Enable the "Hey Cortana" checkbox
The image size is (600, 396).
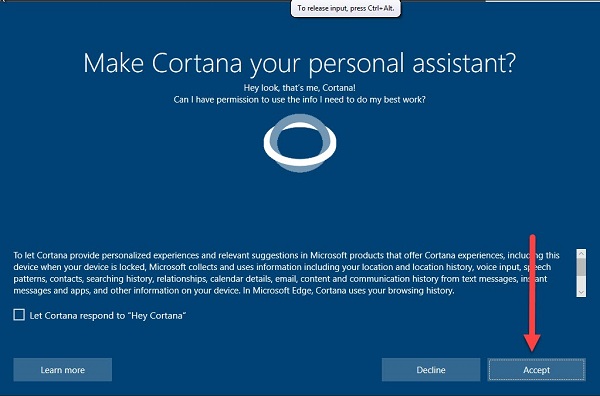19,315
